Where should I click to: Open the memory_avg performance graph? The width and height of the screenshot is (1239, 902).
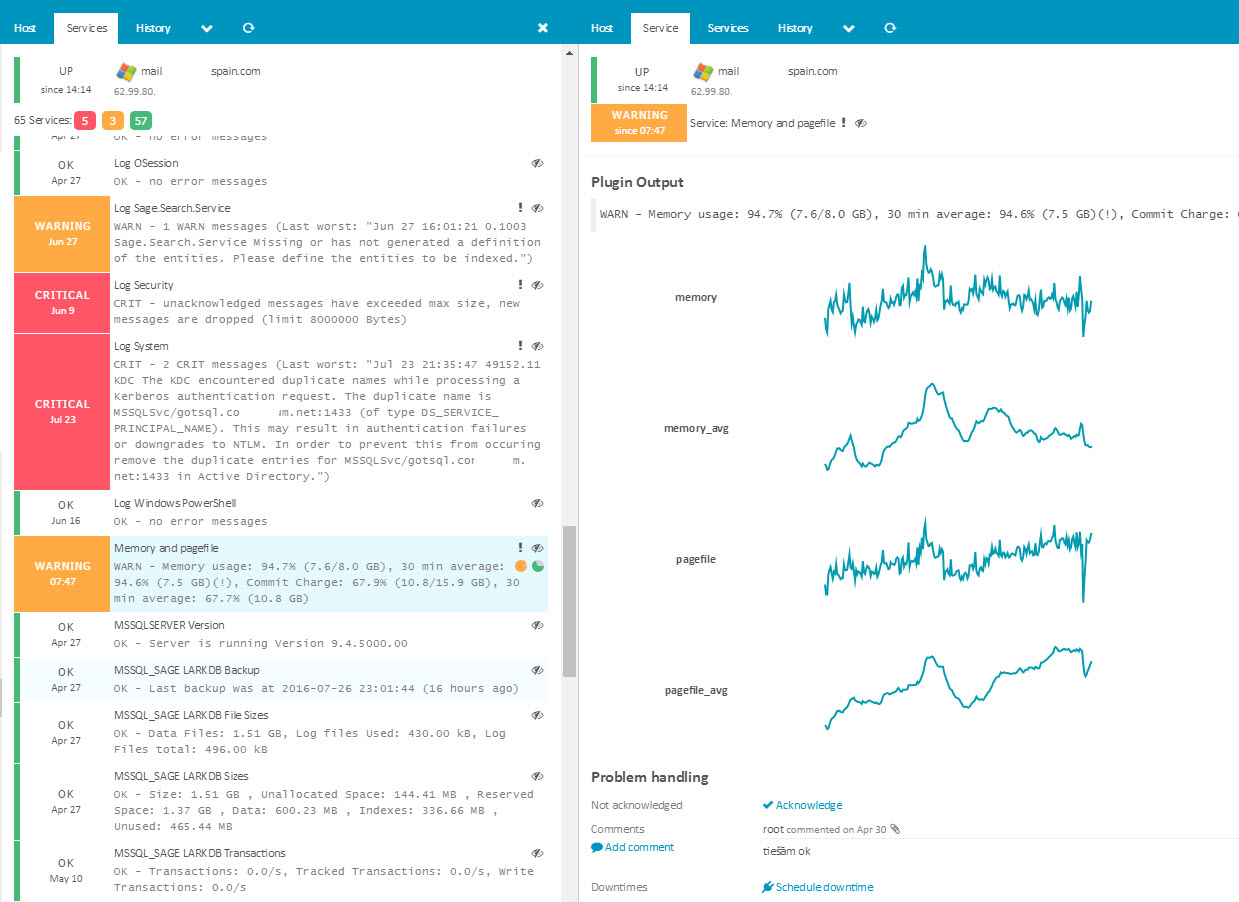(958, 428)
